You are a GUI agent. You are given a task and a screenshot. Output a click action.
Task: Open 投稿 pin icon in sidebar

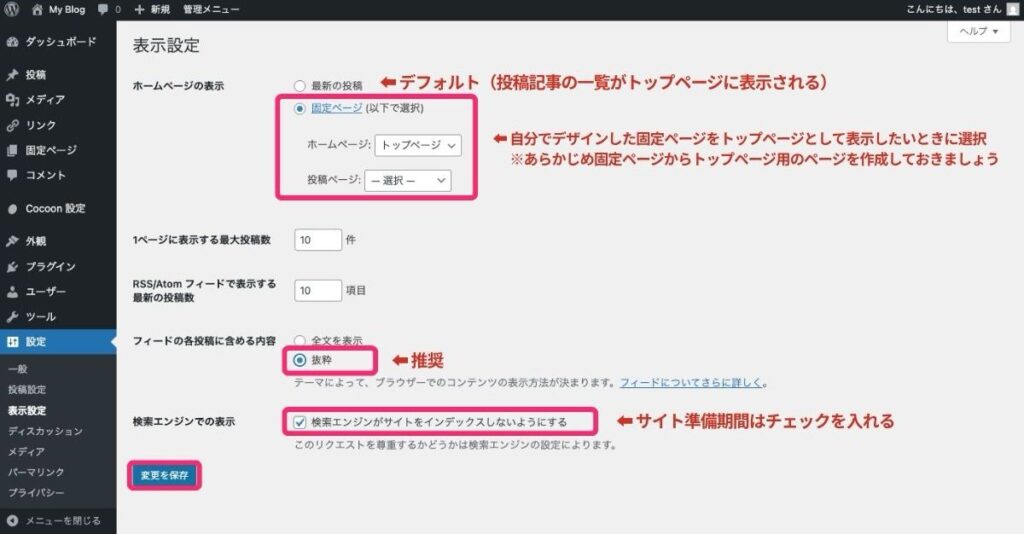point(12,75)
